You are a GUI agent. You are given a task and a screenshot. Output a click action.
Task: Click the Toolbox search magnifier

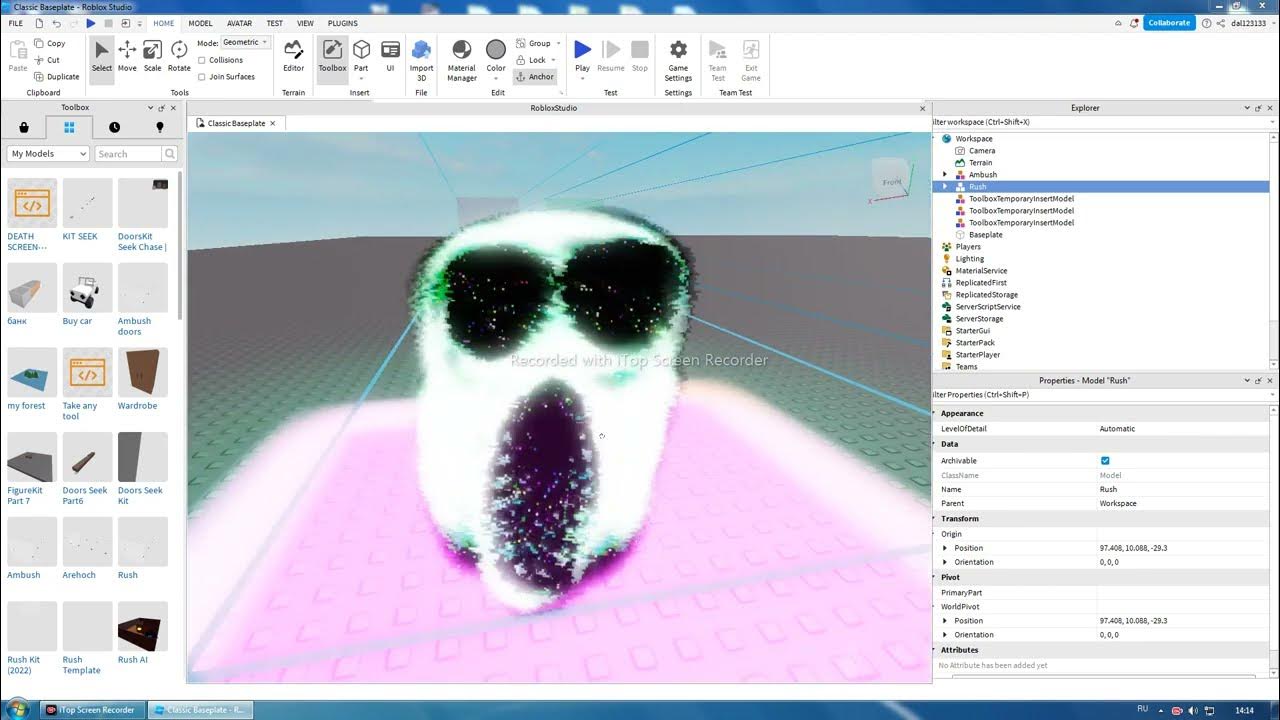tap(170, 154)
